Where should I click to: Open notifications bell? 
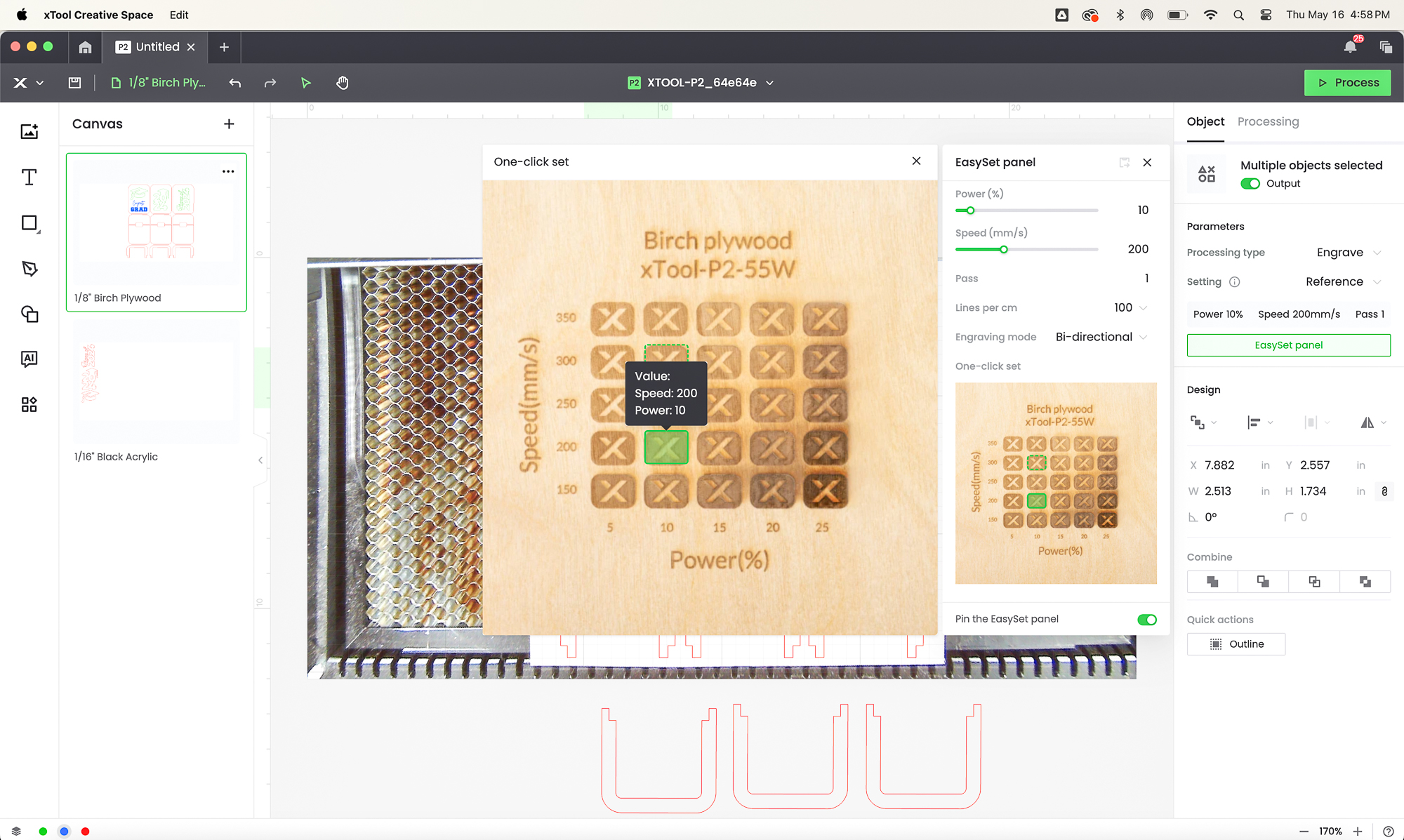coord(1350,47)
